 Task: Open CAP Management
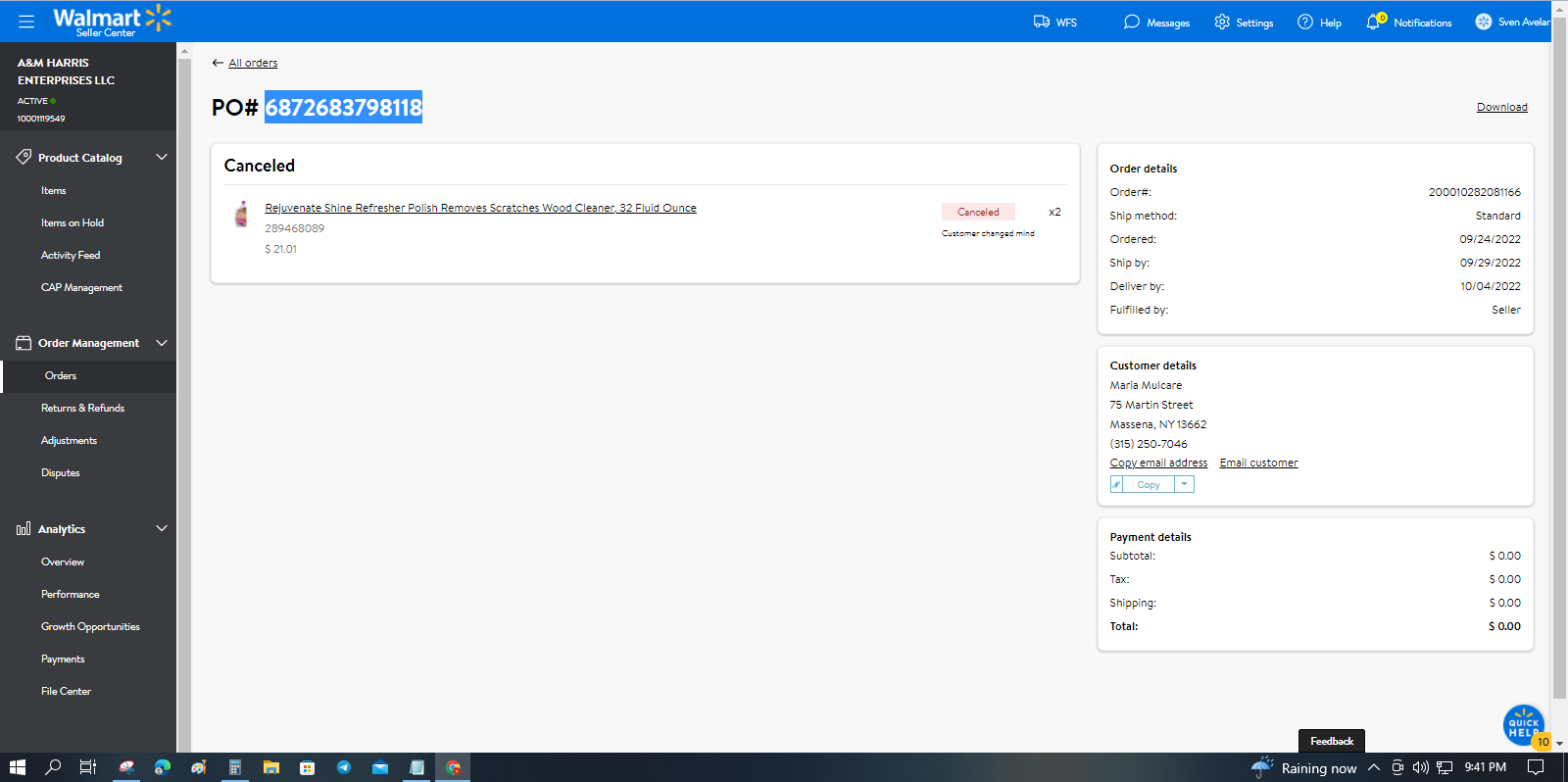point(81,287)
